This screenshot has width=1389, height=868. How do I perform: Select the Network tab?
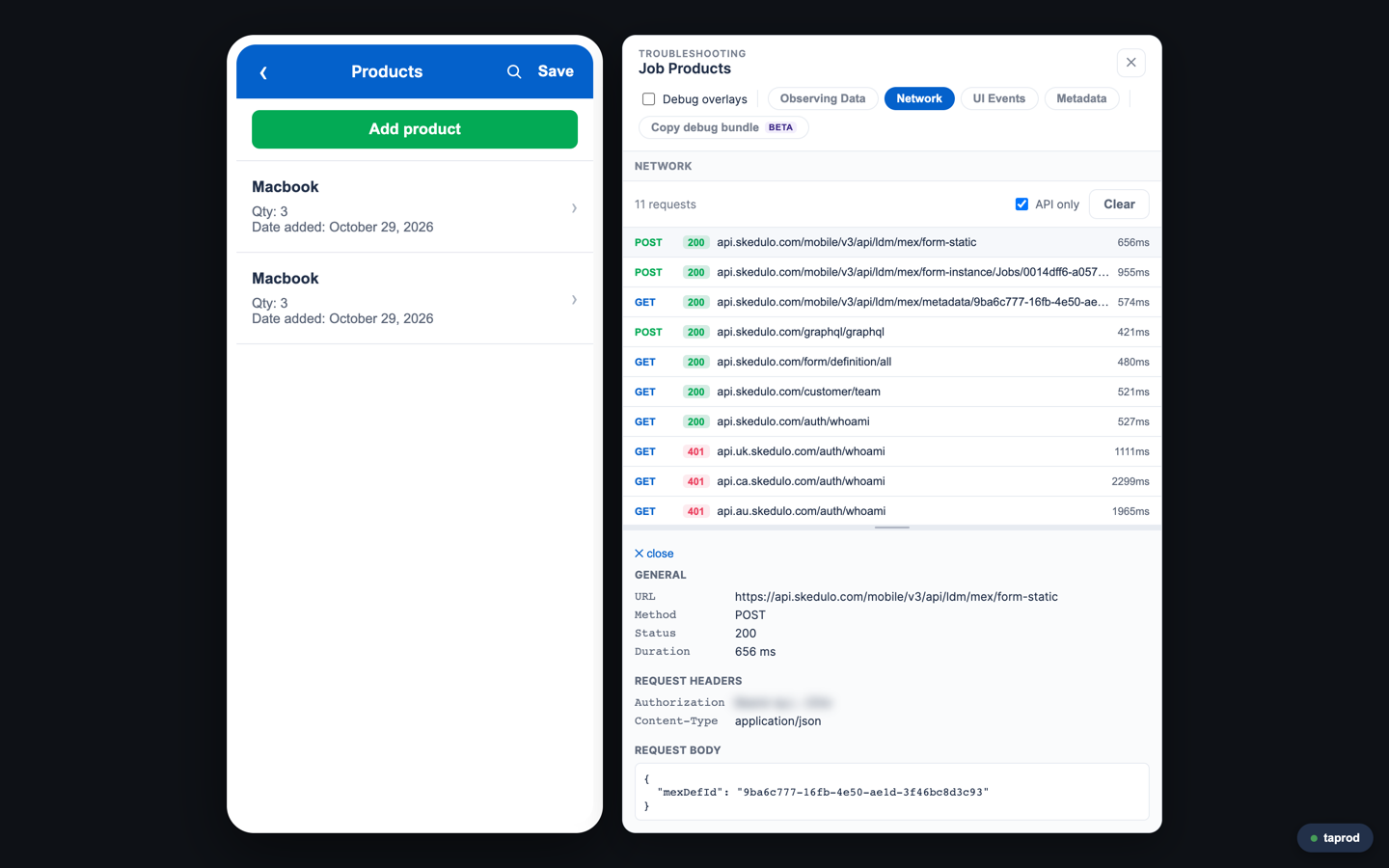pos(919,98)
